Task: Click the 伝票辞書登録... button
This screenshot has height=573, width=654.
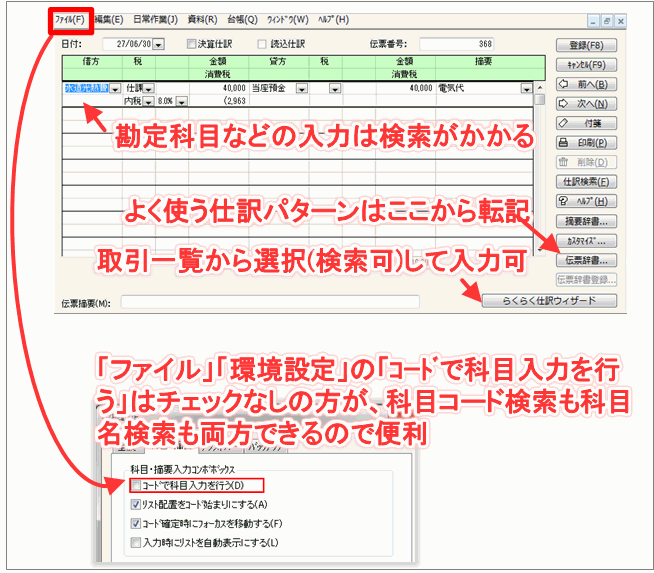Action: pos(586,280)
